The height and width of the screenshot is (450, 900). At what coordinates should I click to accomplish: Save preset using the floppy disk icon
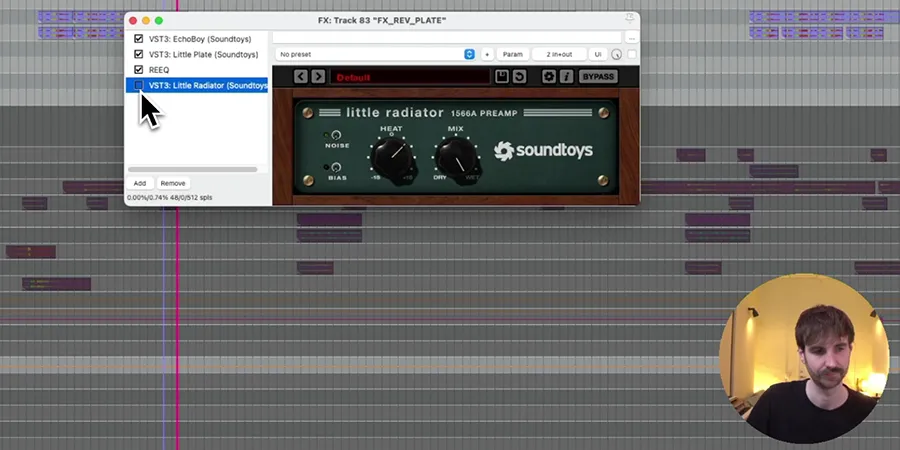point(502,76)
